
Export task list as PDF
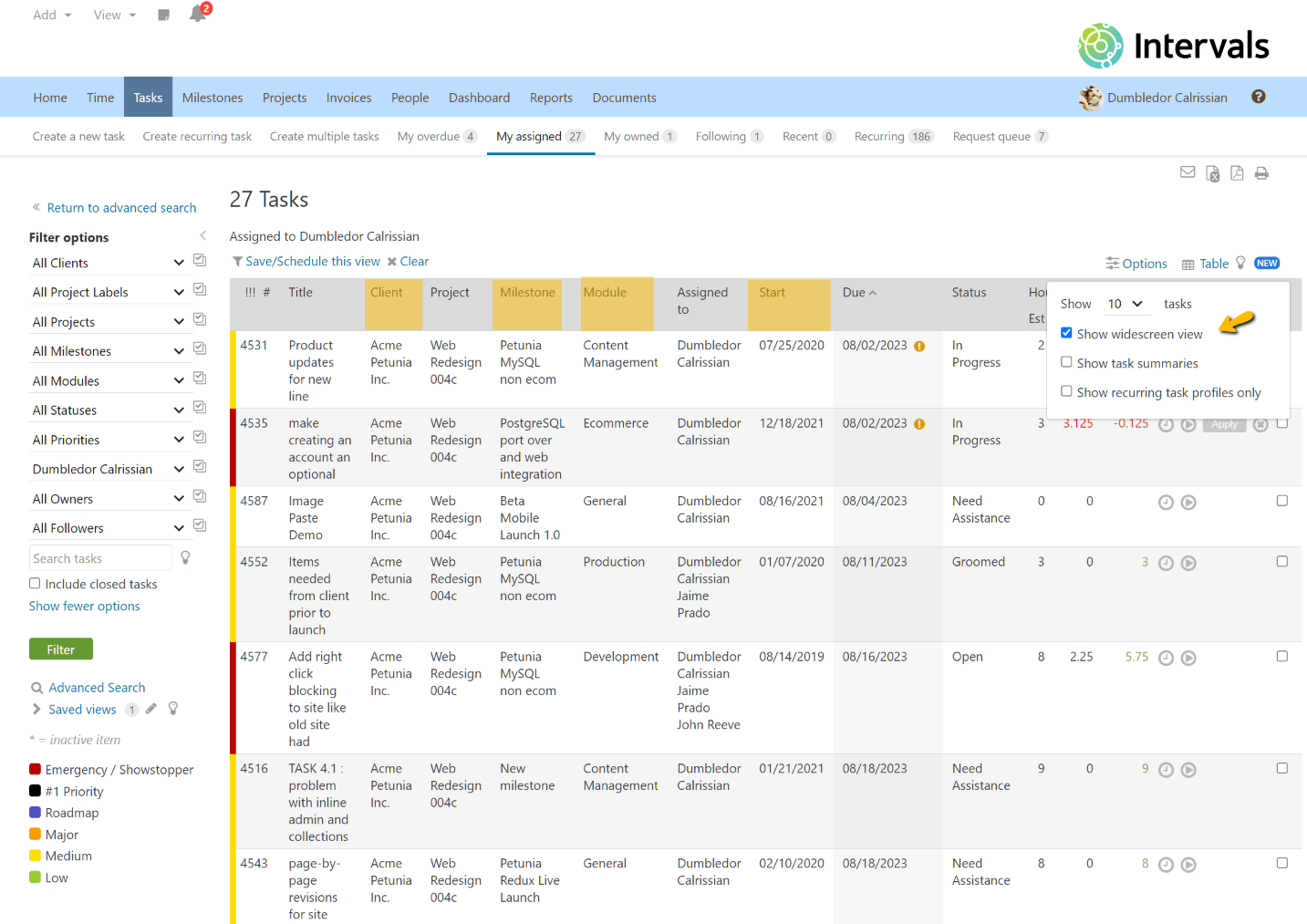point(1237,173)
